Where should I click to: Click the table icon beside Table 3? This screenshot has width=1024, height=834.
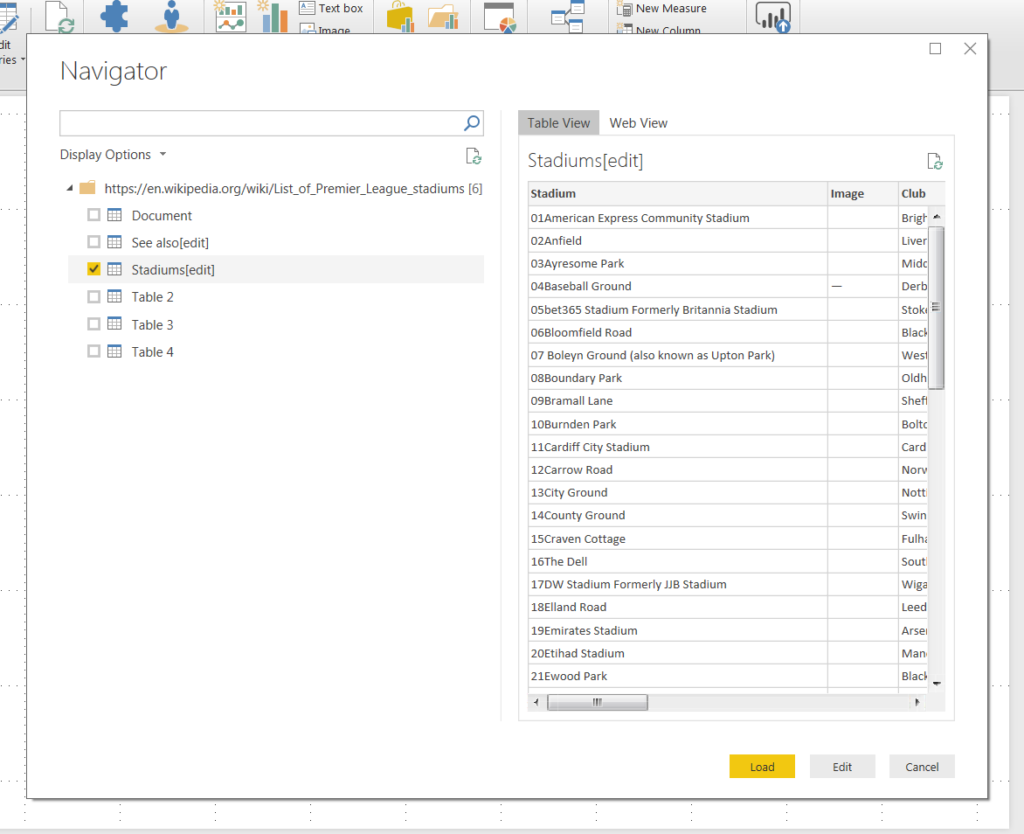(114, 324)
